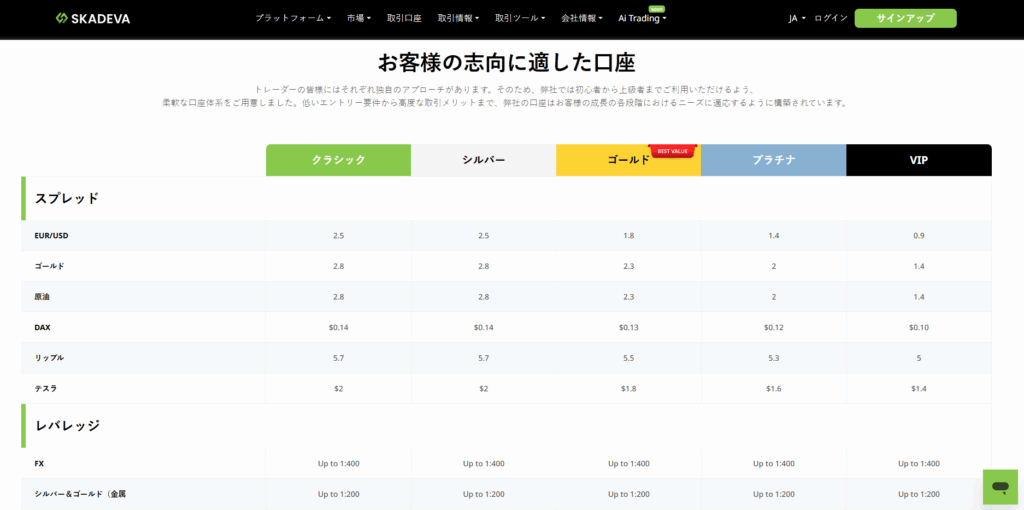
Task: Expand the 会社情報 menu
Action: coord(583,18)
